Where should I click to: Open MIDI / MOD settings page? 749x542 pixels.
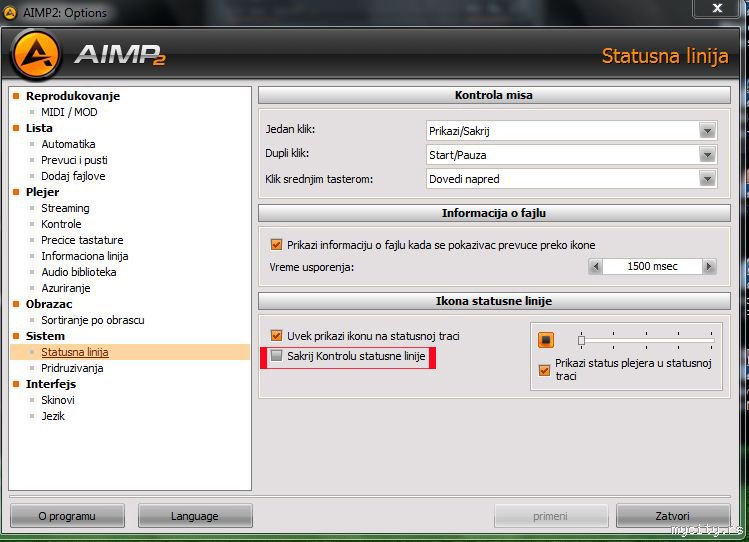click(69, 112)
